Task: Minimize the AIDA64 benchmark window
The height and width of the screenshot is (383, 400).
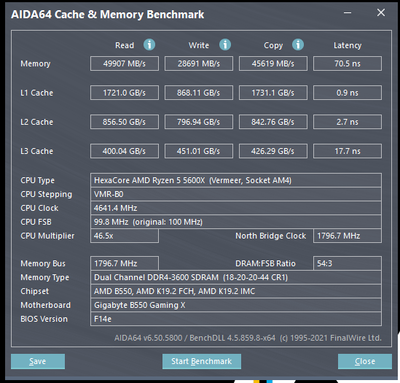Action: point(348,13)
